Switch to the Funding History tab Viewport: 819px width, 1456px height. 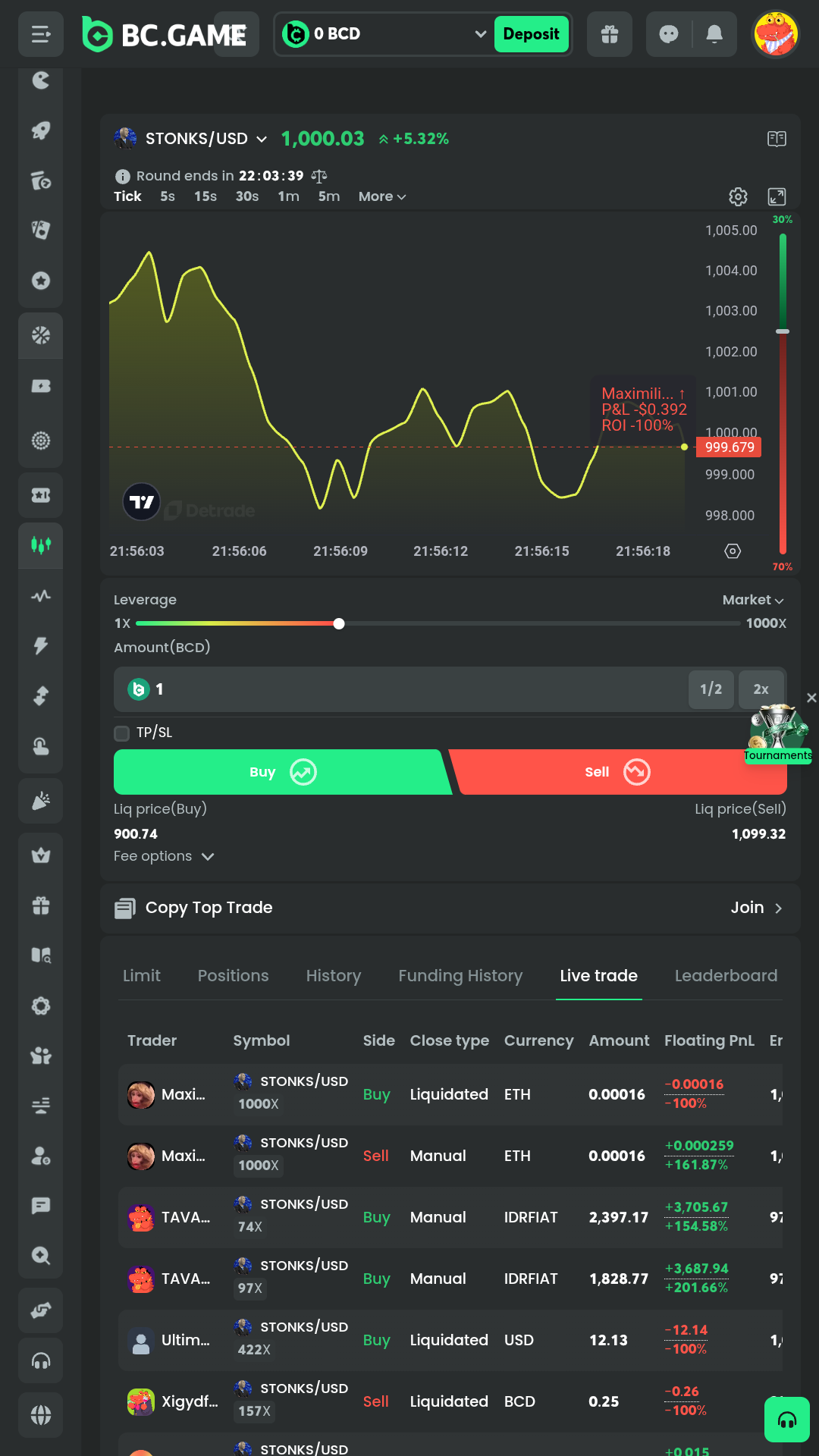460,976
